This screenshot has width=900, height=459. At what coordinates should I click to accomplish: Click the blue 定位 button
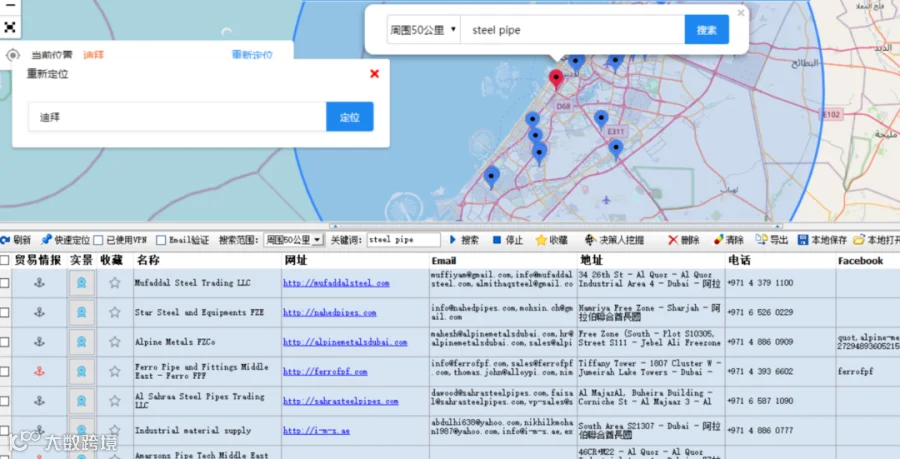pos(350,117)
